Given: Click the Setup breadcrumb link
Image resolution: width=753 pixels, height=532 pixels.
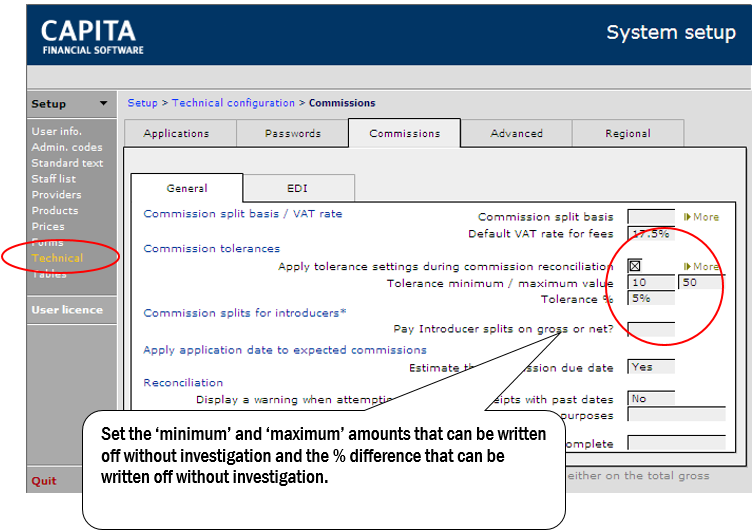Looking at the screenshot, I should [142, 103].
